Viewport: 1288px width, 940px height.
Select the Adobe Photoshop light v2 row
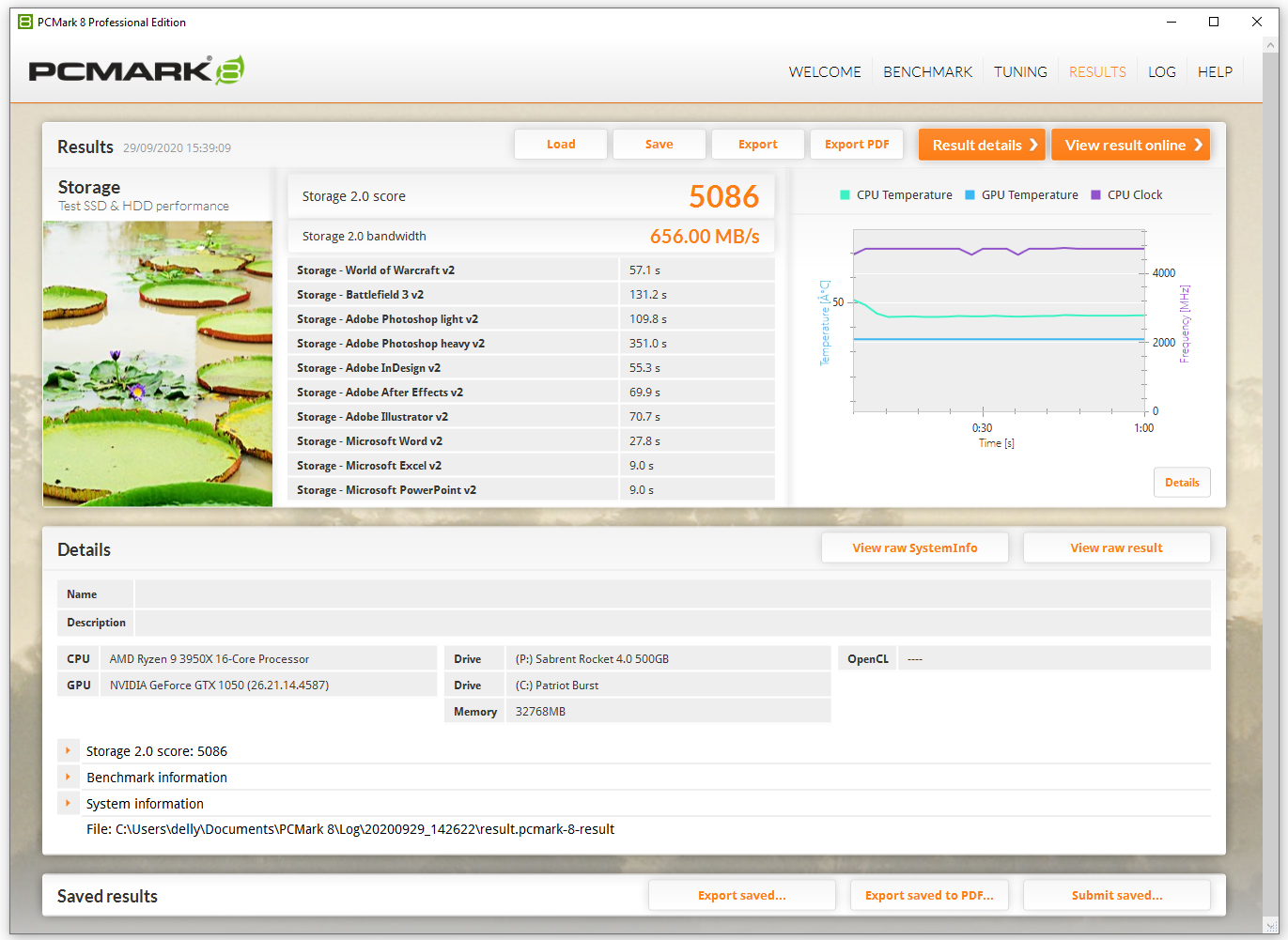point(531,319)
